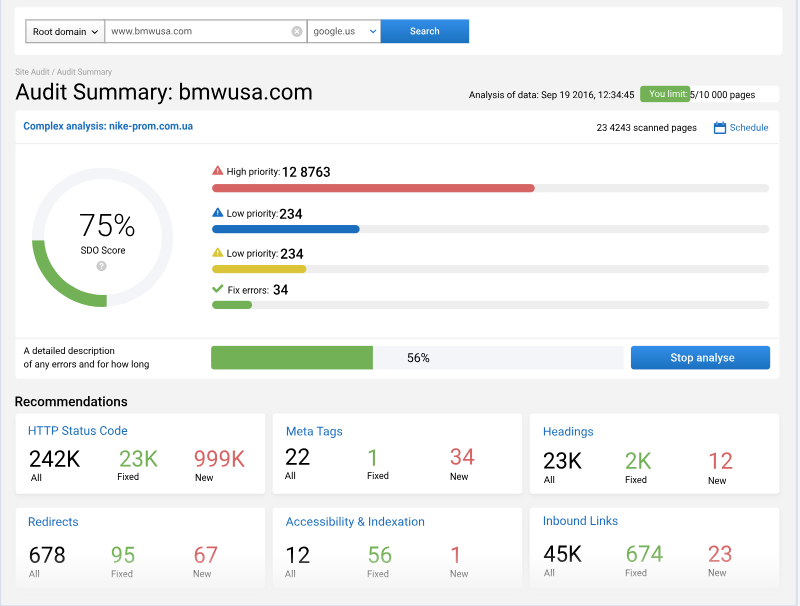800x606 pixels.
Task: Open the Root domain dropdown
Action: (64, 31)
